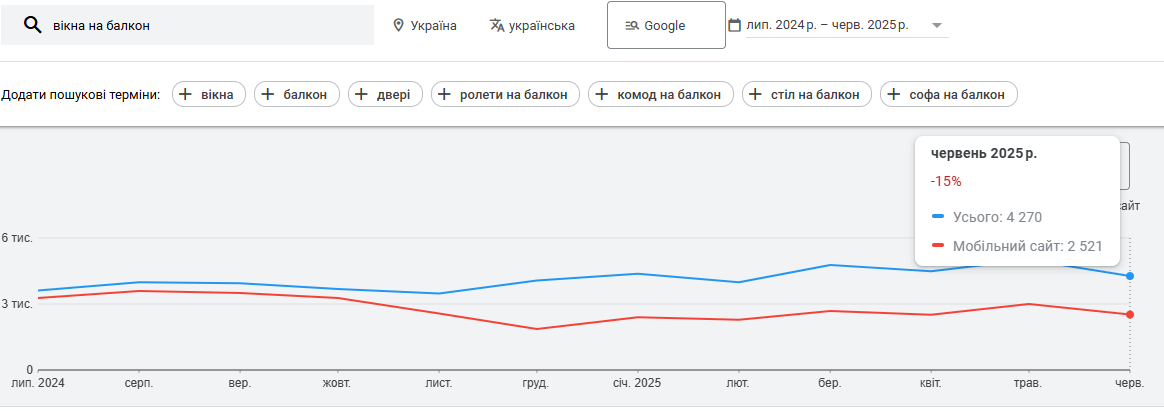Screen dimensions: 1164x411
Task: Click the plus icon on двері chip
Action: pos(362,94)
